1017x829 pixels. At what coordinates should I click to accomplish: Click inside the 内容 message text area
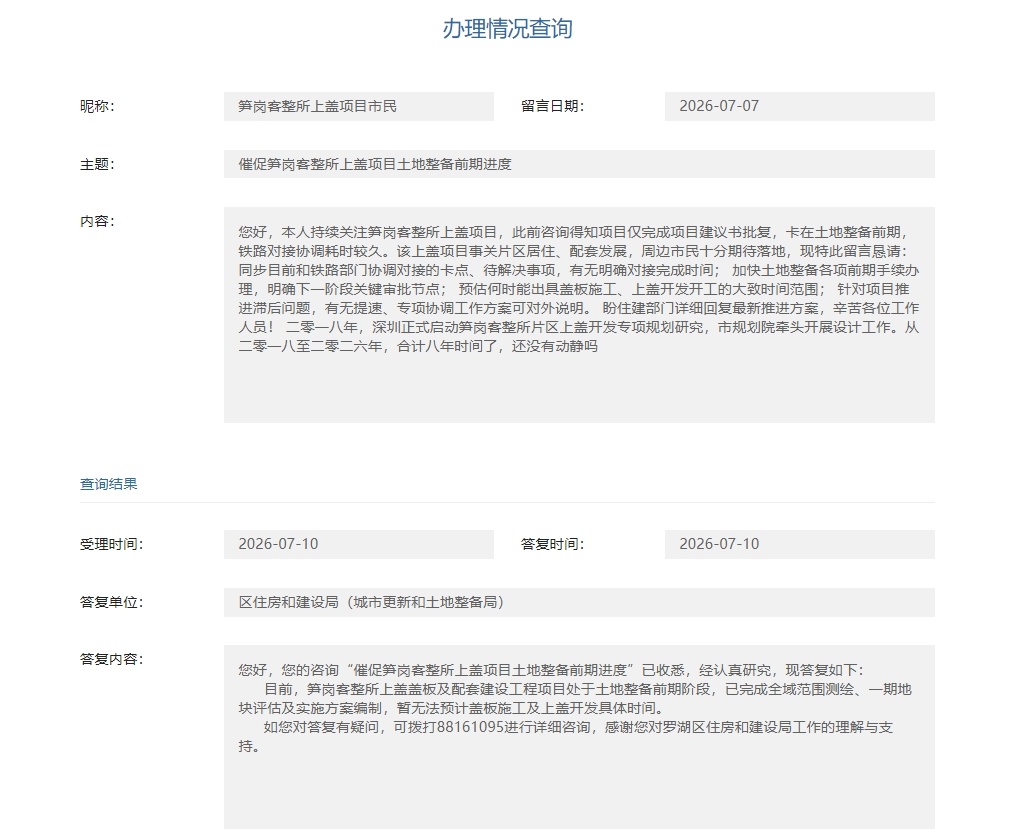[x=579, y=315]
